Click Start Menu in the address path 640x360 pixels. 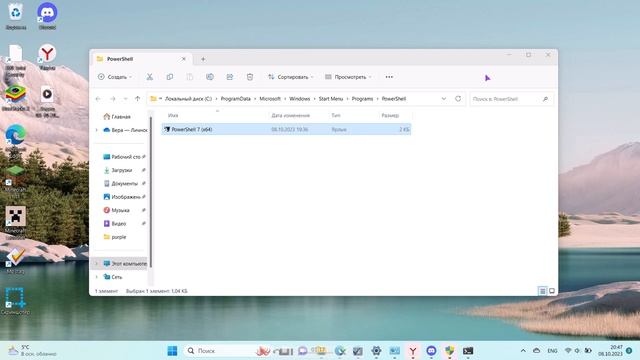click(331, 99)
